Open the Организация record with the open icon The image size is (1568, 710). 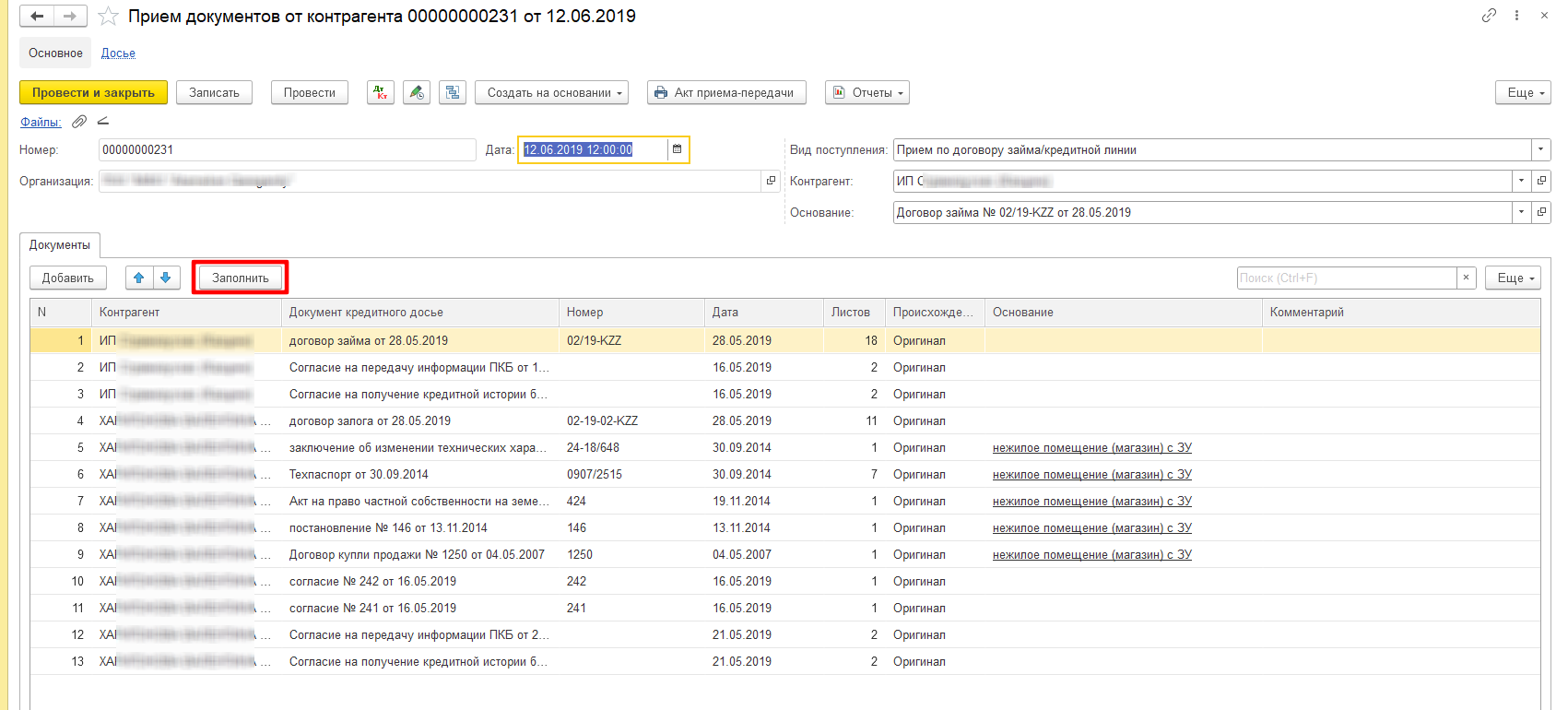click(772, 181)
